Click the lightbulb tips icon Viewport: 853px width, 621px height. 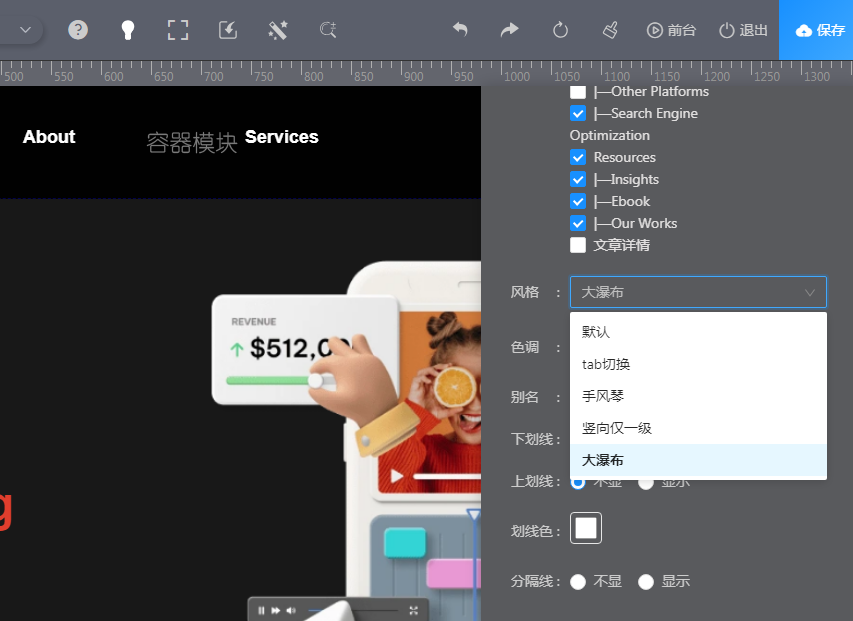coord(128,30)
